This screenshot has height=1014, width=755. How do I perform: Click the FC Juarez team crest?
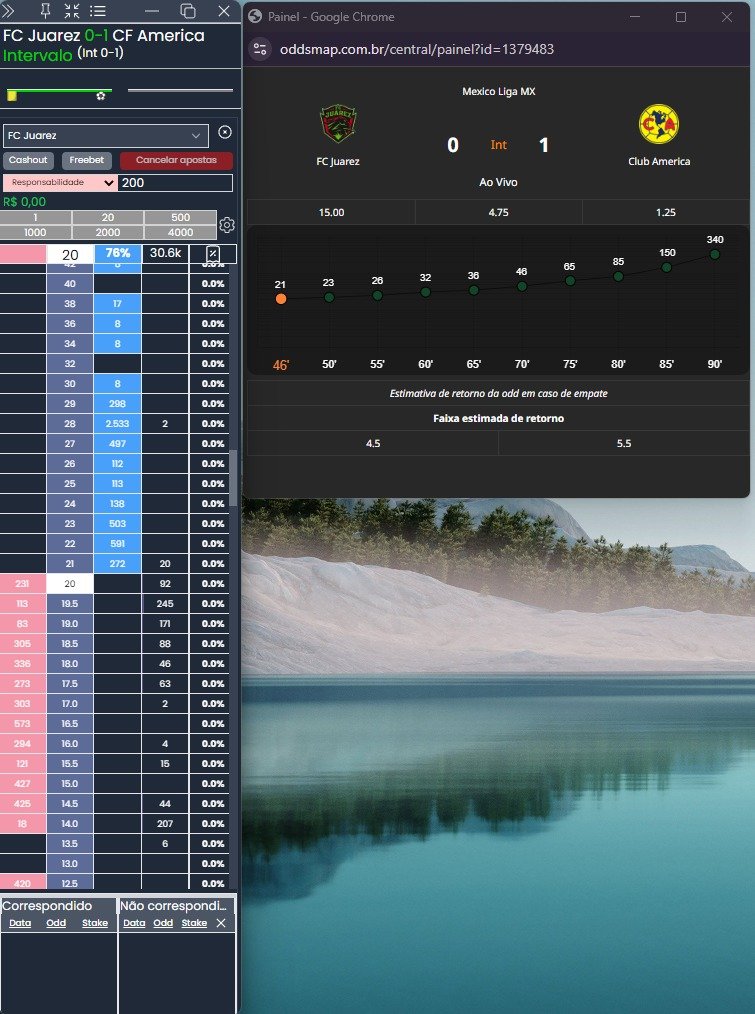pyautogui.click(x=337, y=125)
